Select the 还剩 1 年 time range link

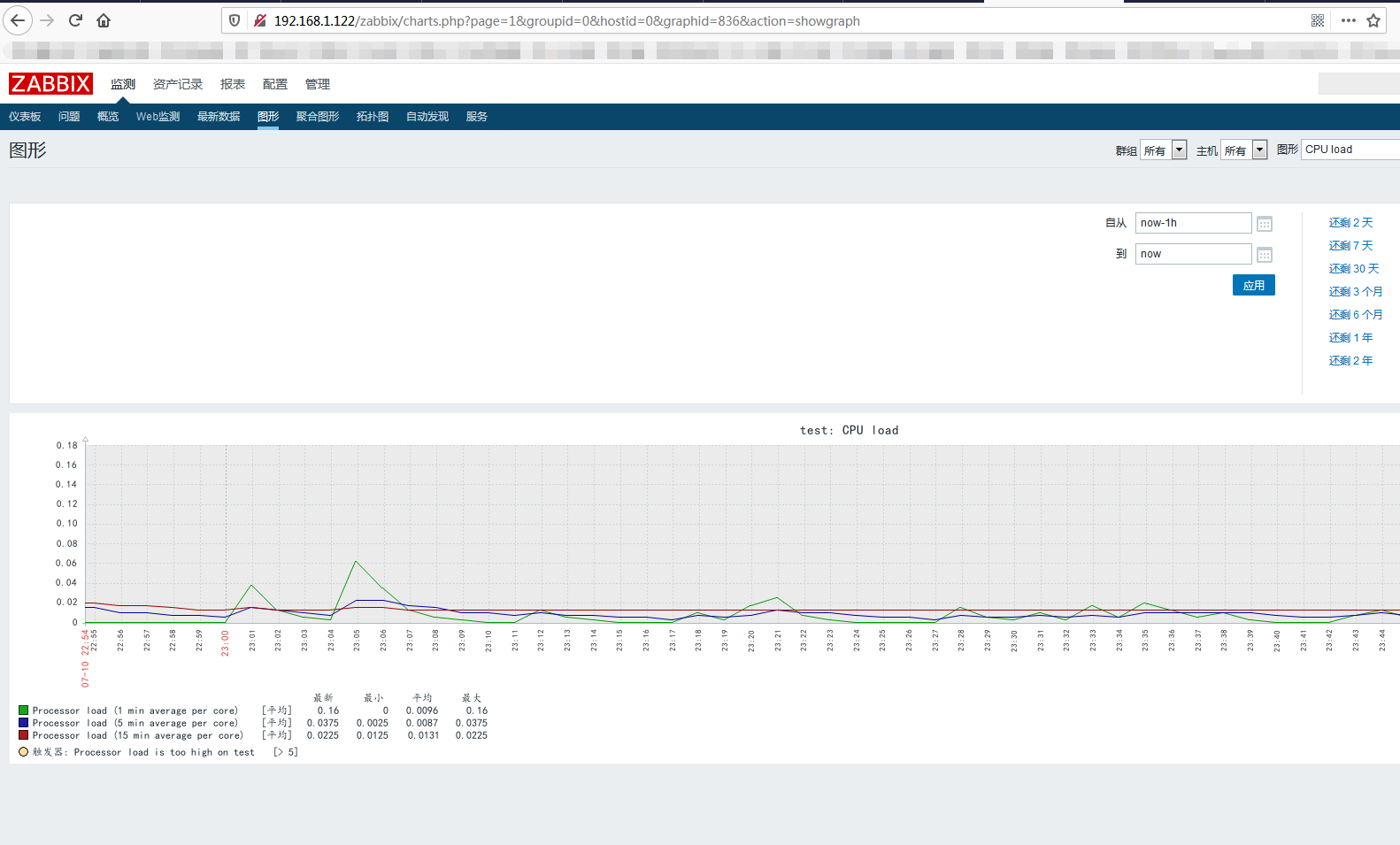pos(1350,338)
